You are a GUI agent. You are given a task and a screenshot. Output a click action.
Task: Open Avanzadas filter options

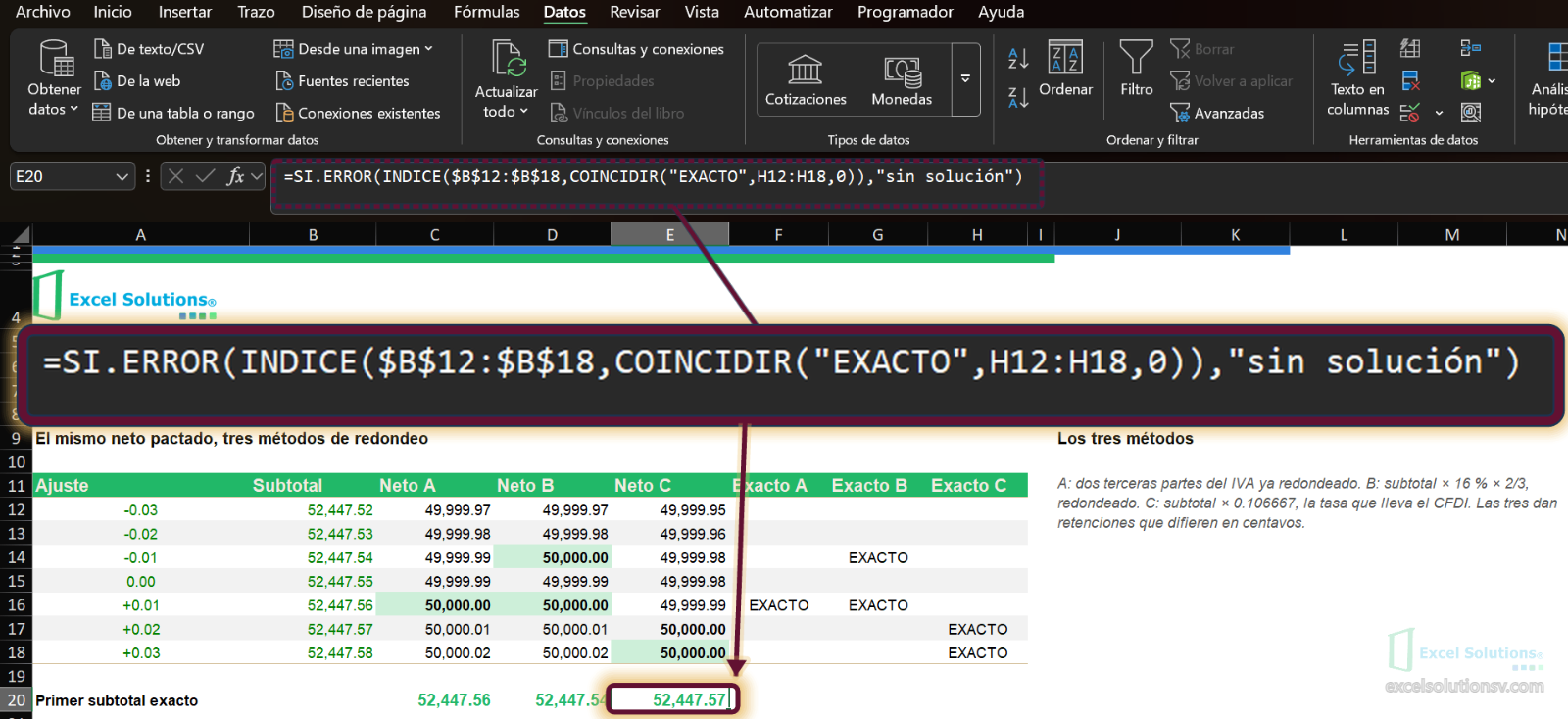pos(1217,114)
